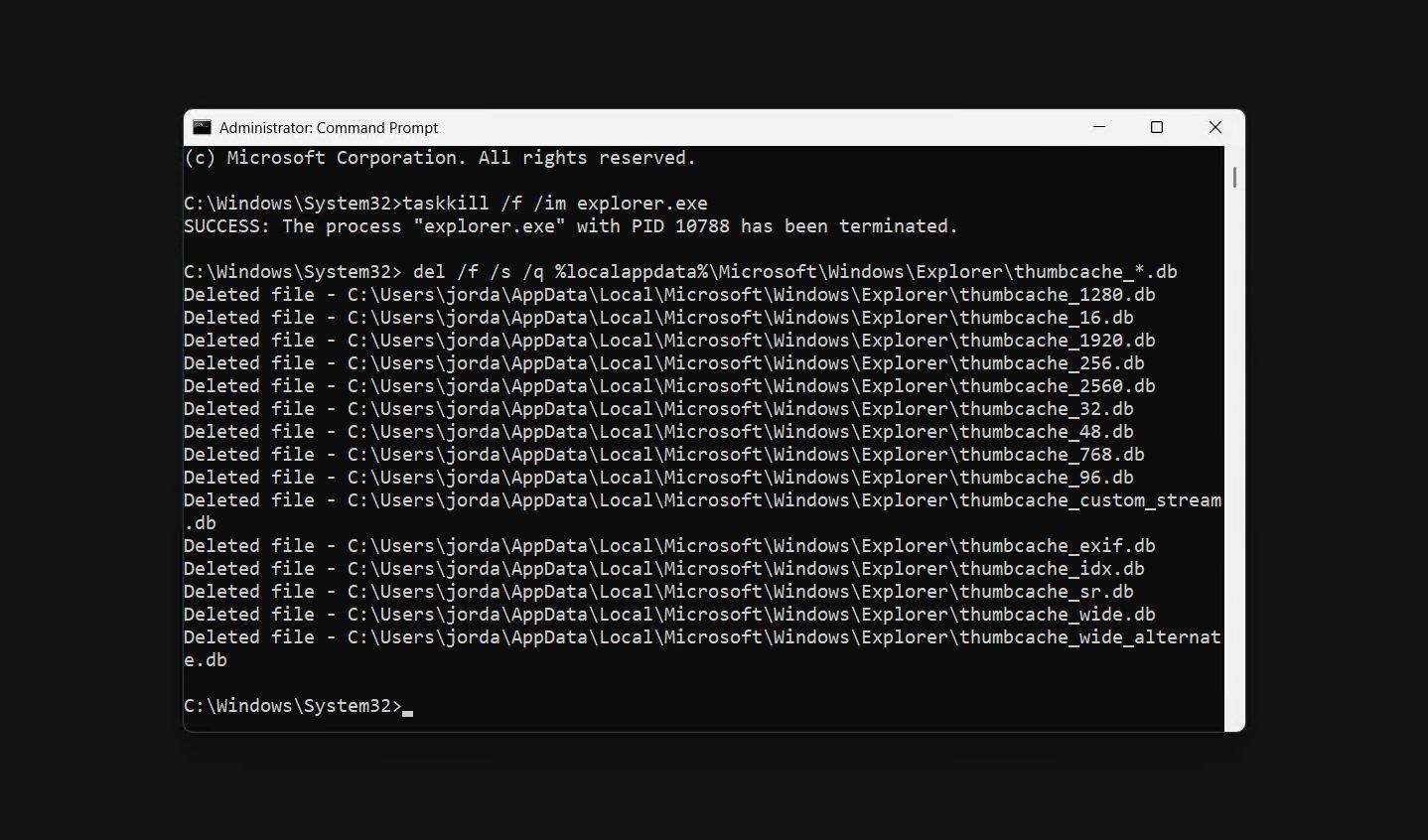Screen dimensions: 1428x840
Task: Click the 'Administrator: Command Prompt' title text
Action: 329,128
